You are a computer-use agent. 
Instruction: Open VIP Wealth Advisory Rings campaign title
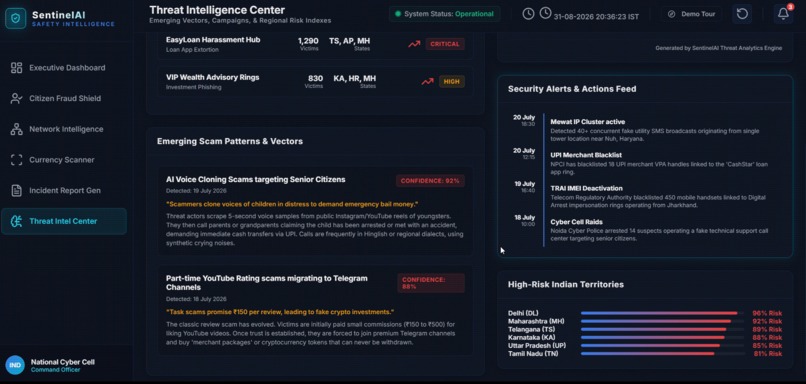212,78
